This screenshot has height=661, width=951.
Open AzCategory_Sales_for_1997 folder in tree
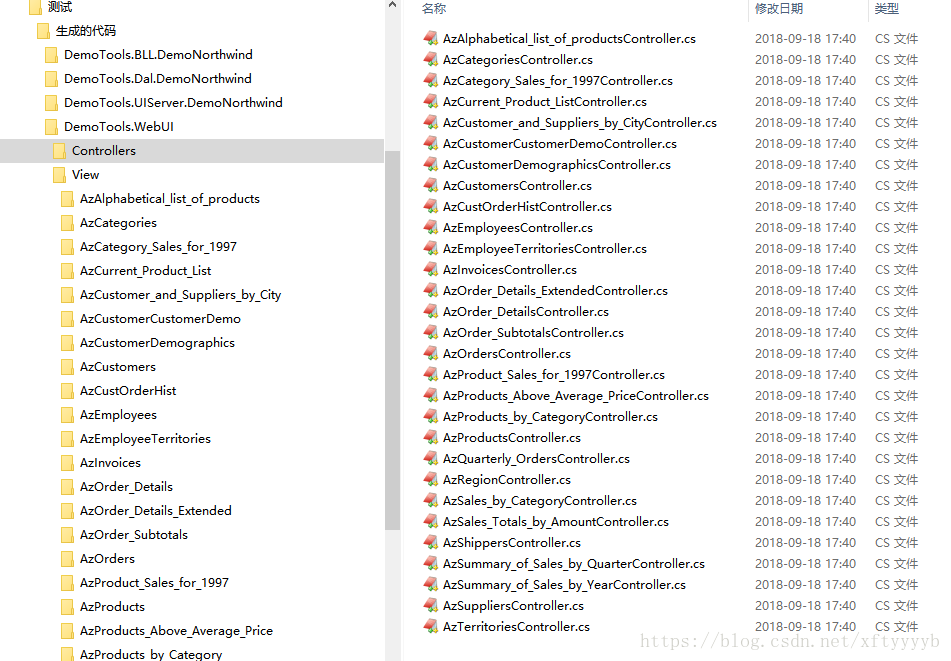point(158,247)
